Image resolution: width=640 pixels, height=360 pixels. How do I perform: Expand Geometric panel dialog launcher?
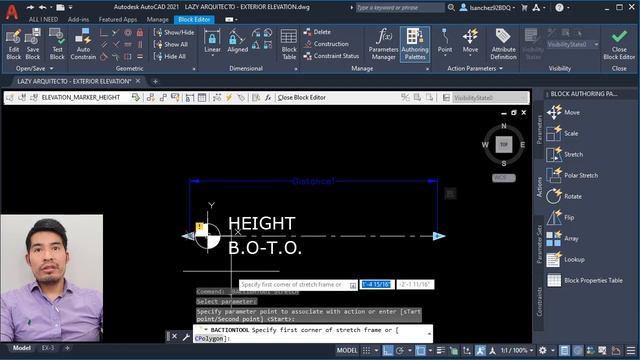pyautogui.click(x=194, y=69)
